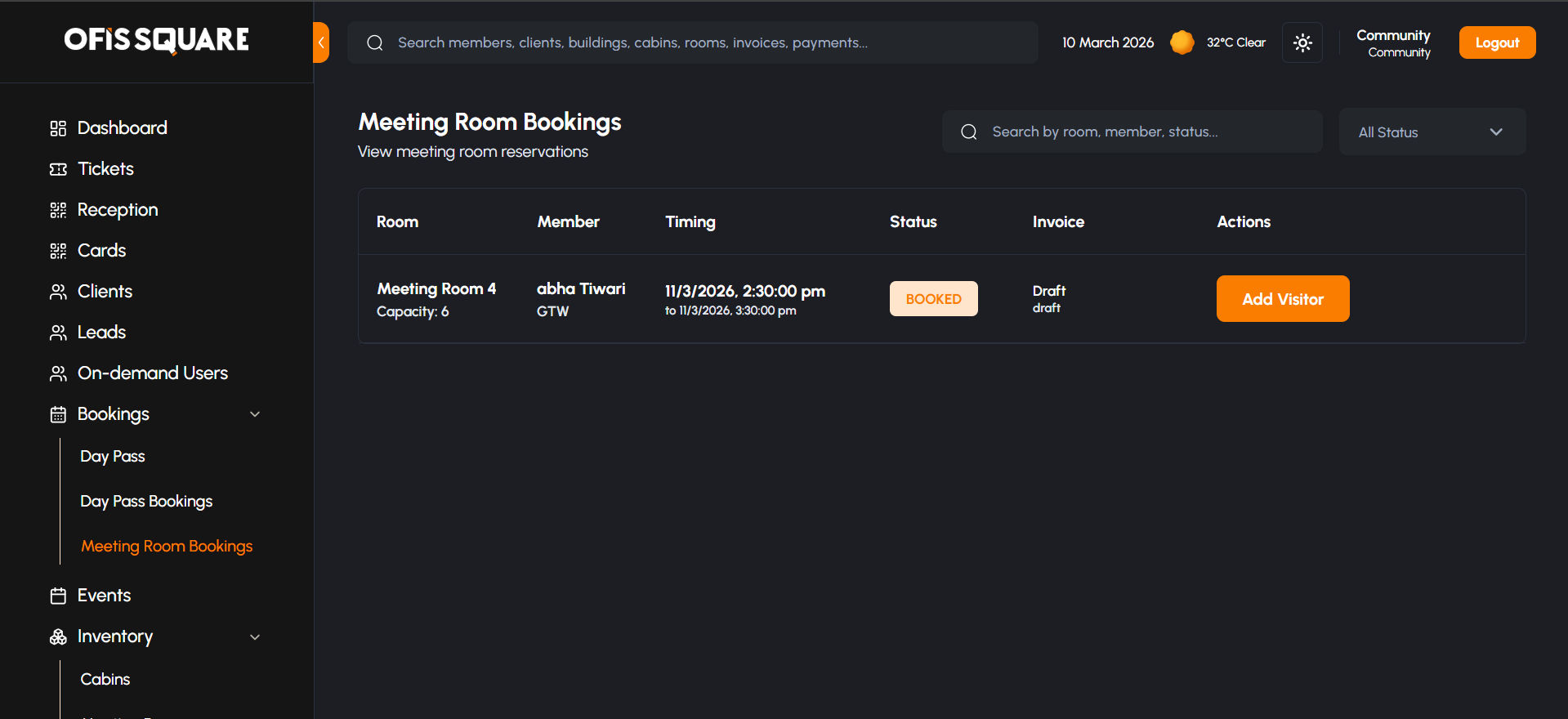Open the Cabins inventory item

pyautogui.click(x=105, y=680)
